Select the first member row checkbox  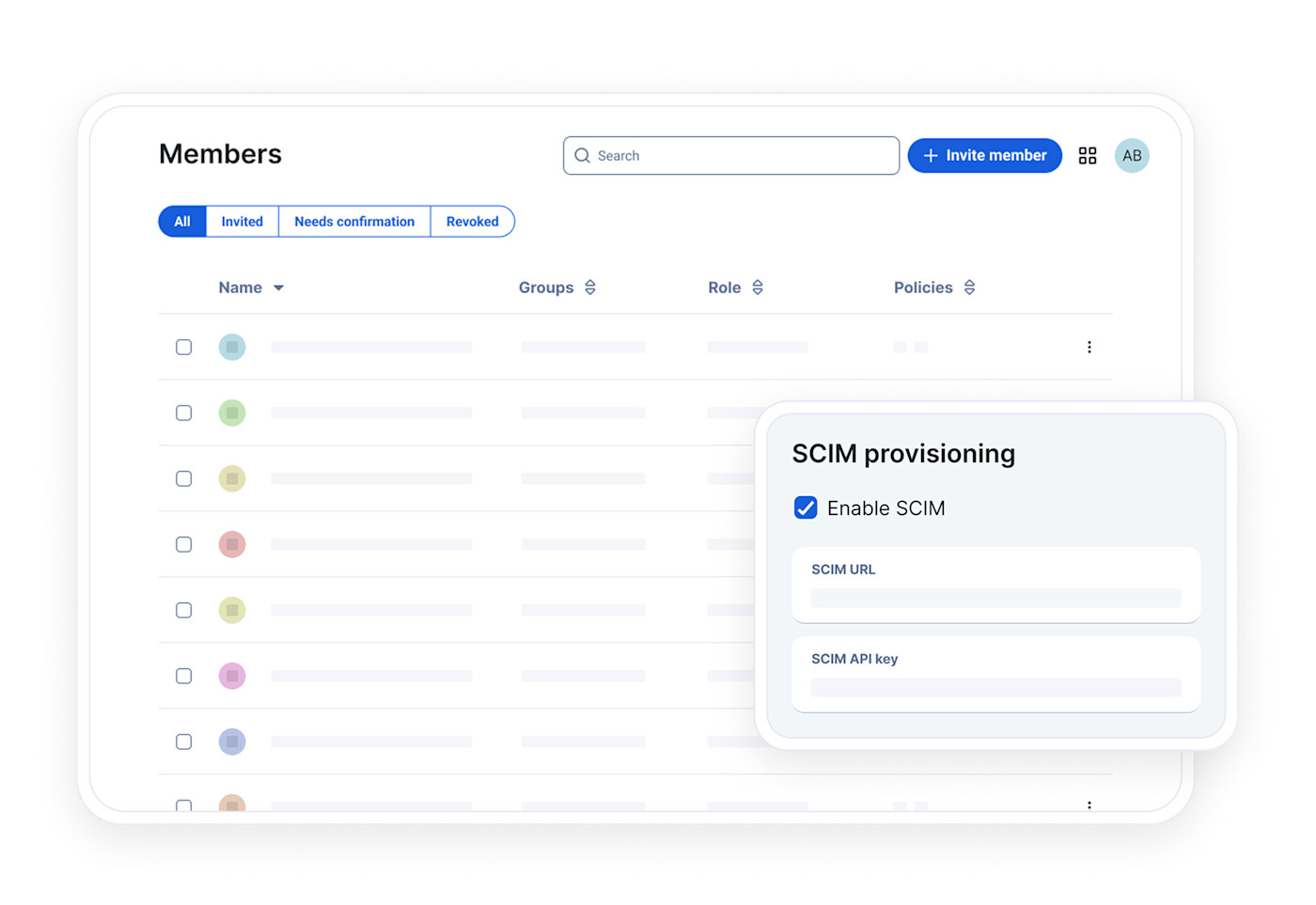click(x=183, y=347)
